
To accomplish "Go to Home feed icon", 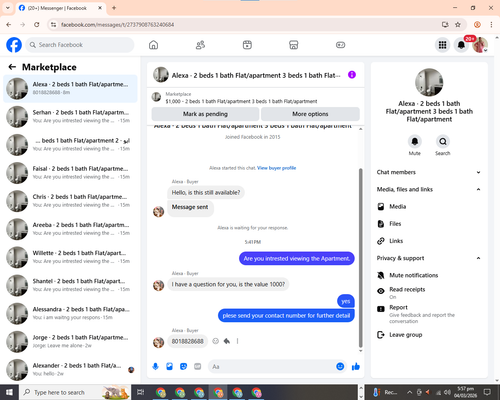I will pyautogui.click(x=153, y=45).
